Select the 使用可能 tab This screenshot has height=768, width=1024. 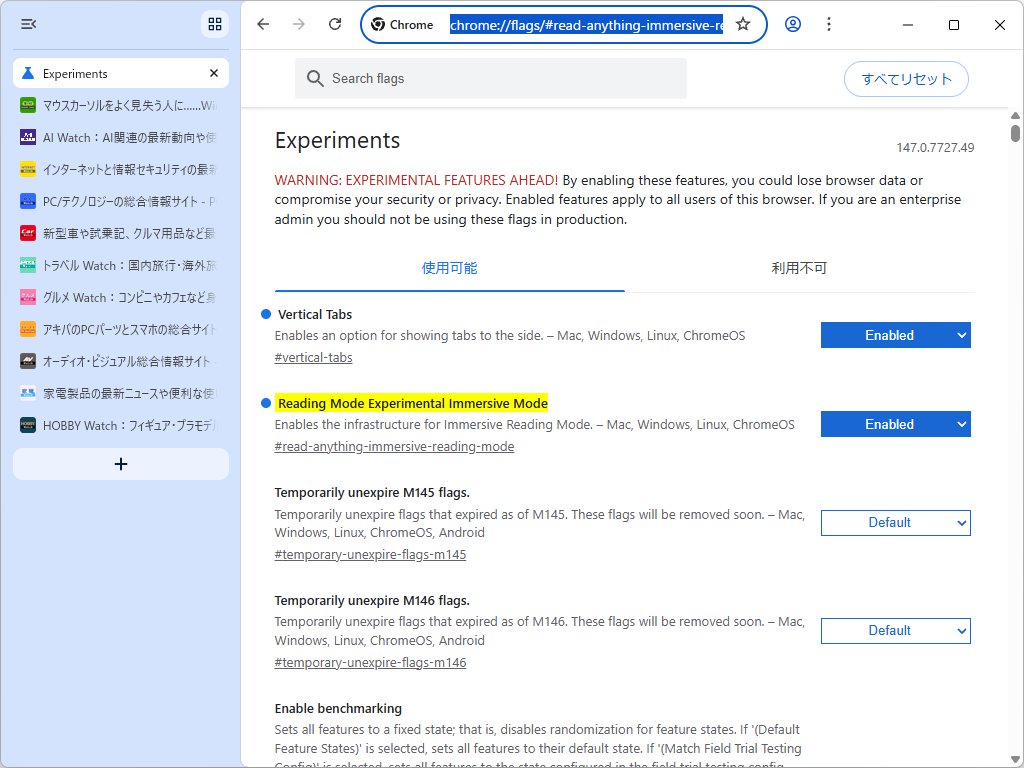pyautogui.click(x=449, y=268)
